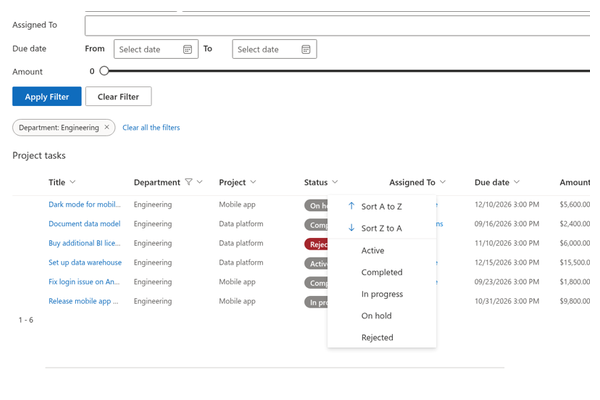Click inside the Assigned To input field
600x400 pixels.
337,26
